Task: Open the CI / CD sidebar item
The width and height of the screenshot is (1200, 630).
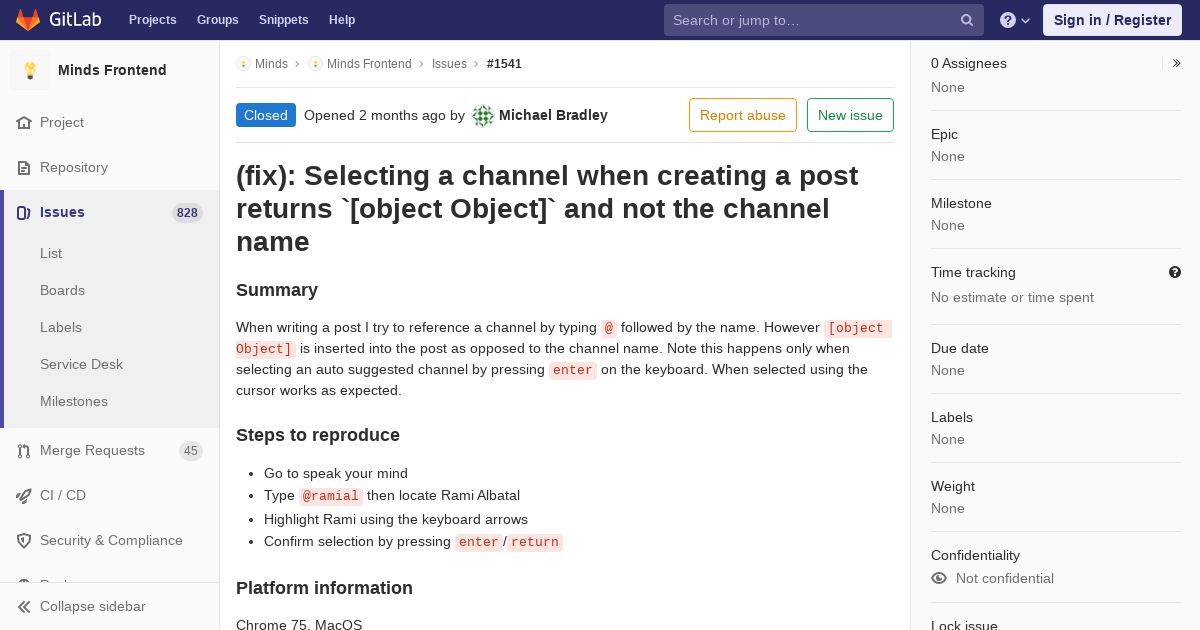Action: click(110, 496)
